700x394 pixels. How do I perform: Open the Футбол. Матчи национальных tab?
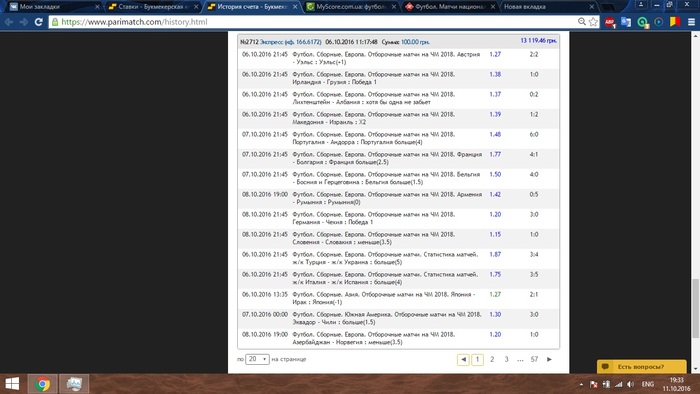pyautogui.click(x=449, y=7)
